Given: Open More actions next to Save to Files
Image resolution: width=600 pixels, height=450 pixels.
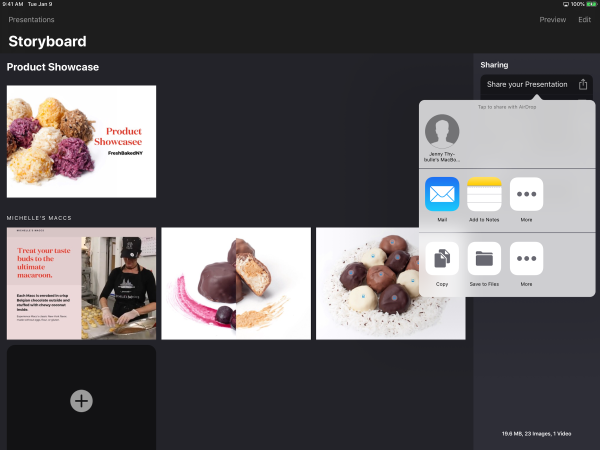Looking at the screenshot, I should coord(527,258).
